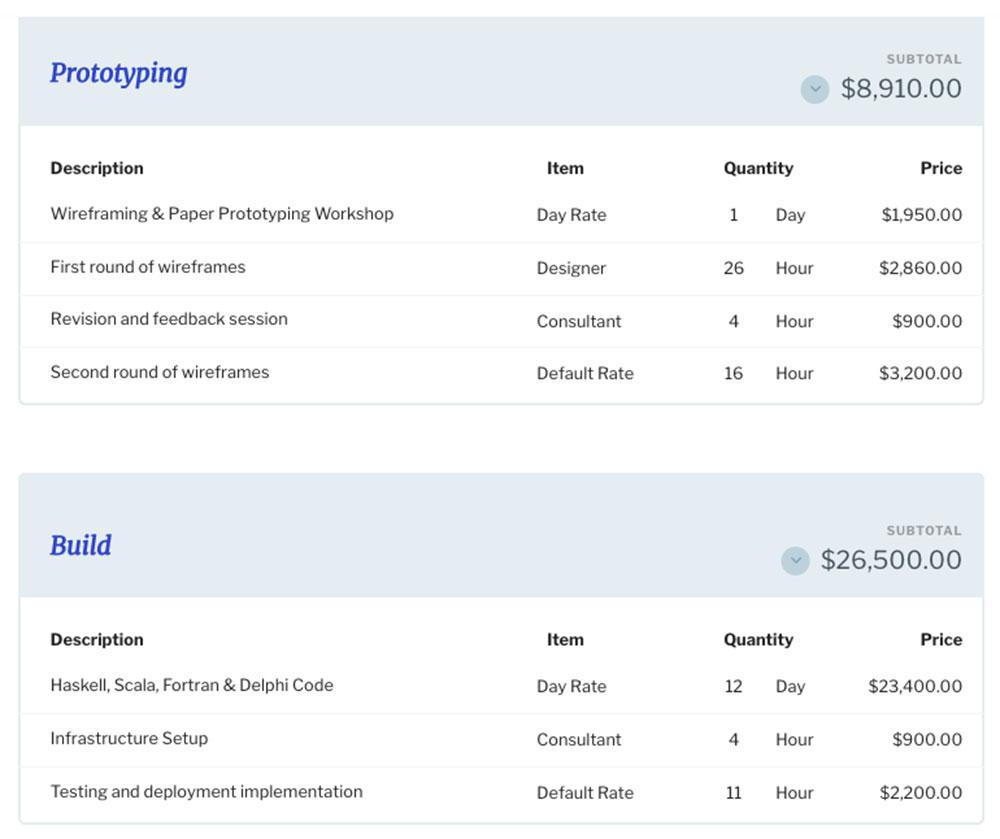Click the $2,860.00 price value
This screenshot has height=839, width=1000.
[x=920, y=268]
